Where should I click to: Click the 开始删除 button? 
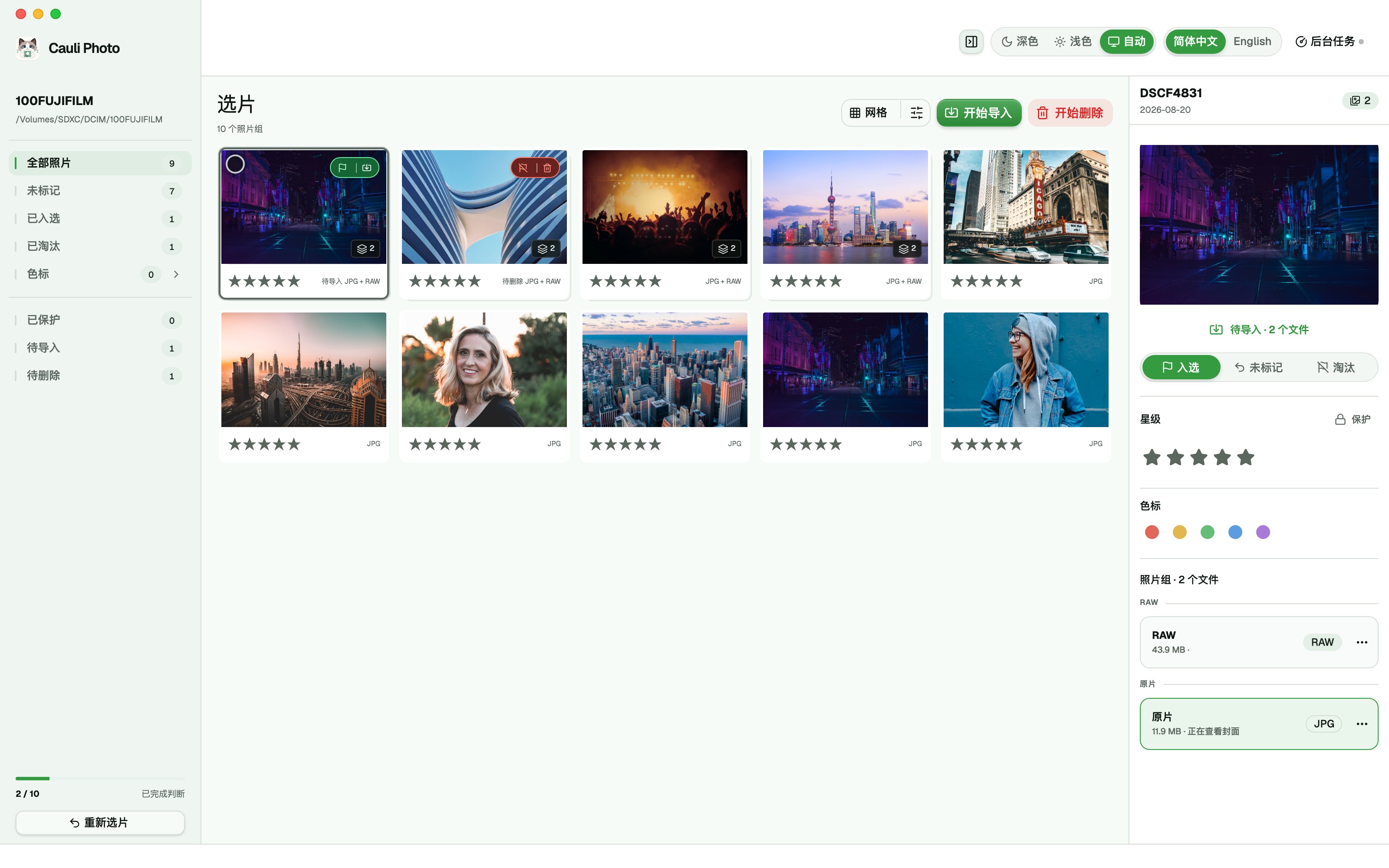1070,113
